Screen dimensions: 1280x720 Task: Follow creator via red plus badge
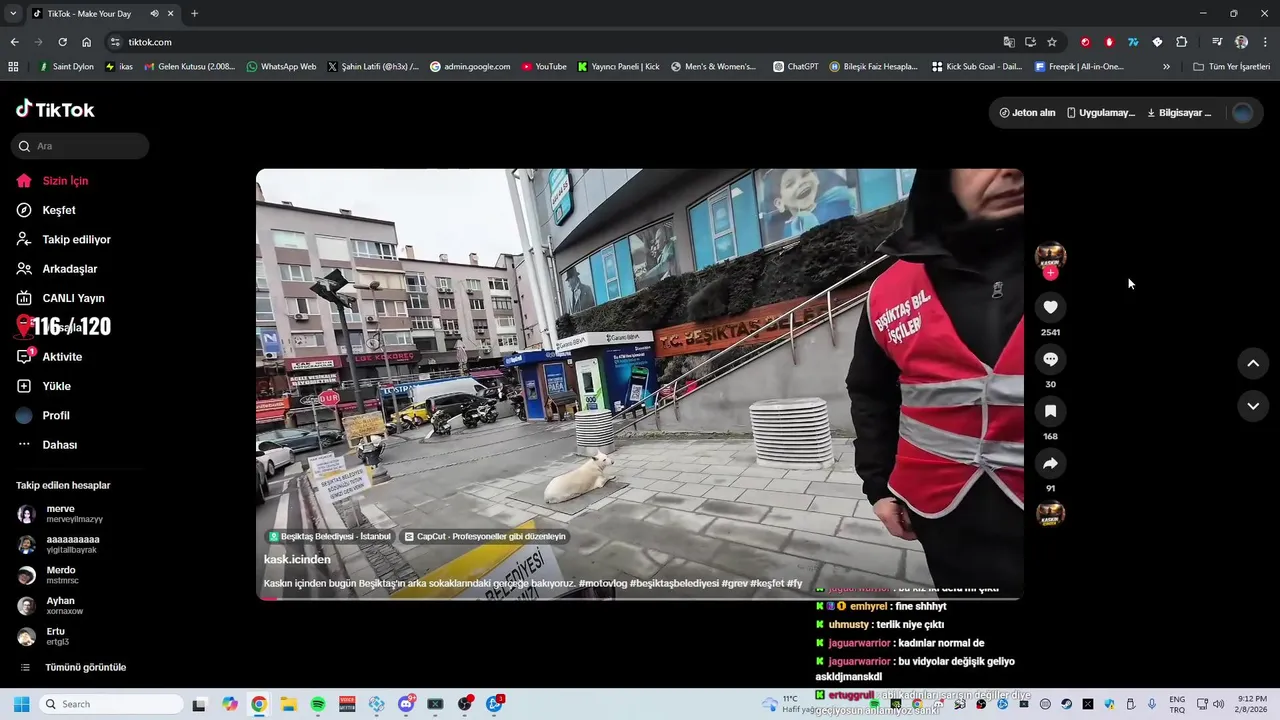coord(1050,273)
